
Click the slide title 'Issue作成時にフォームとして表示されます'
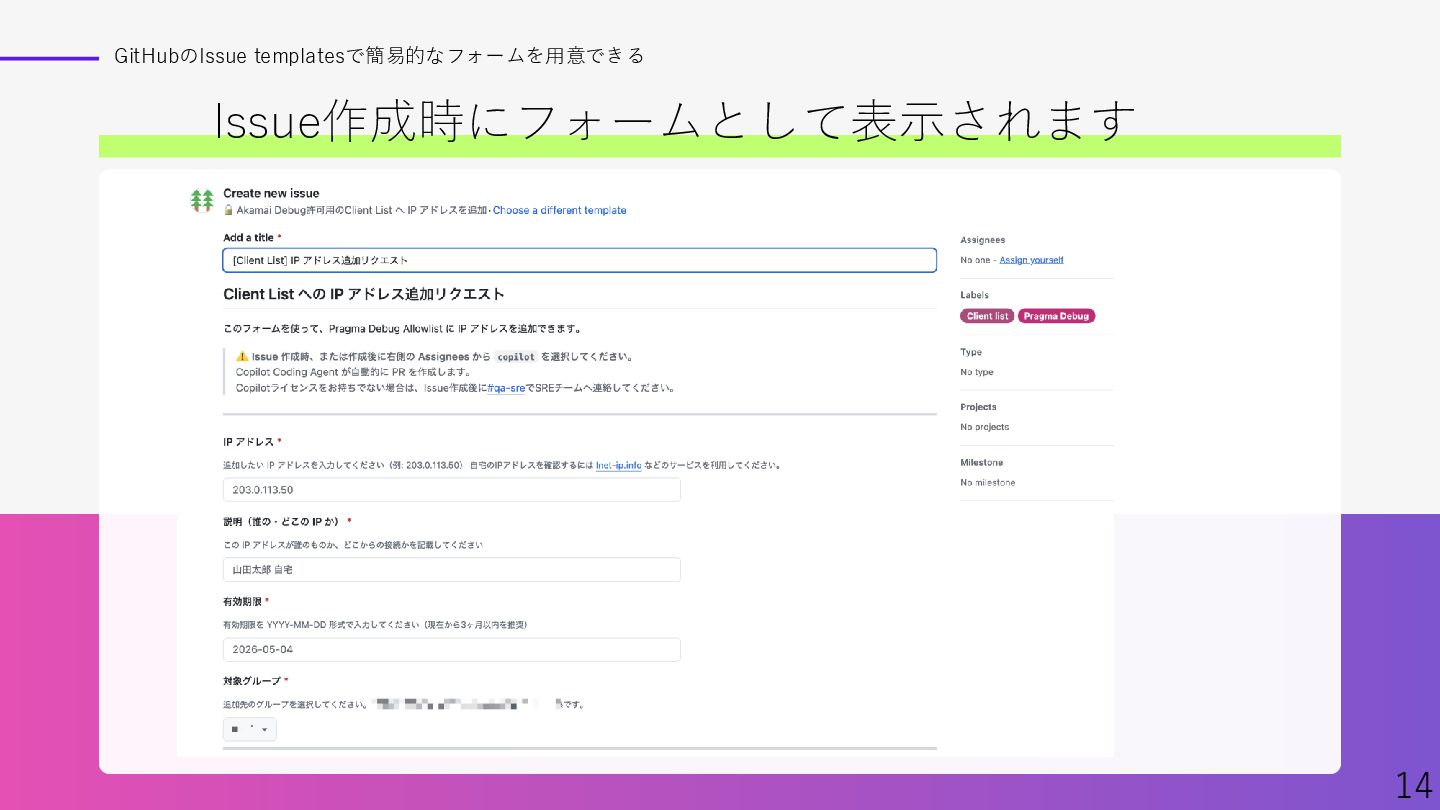tap(675, 122)
